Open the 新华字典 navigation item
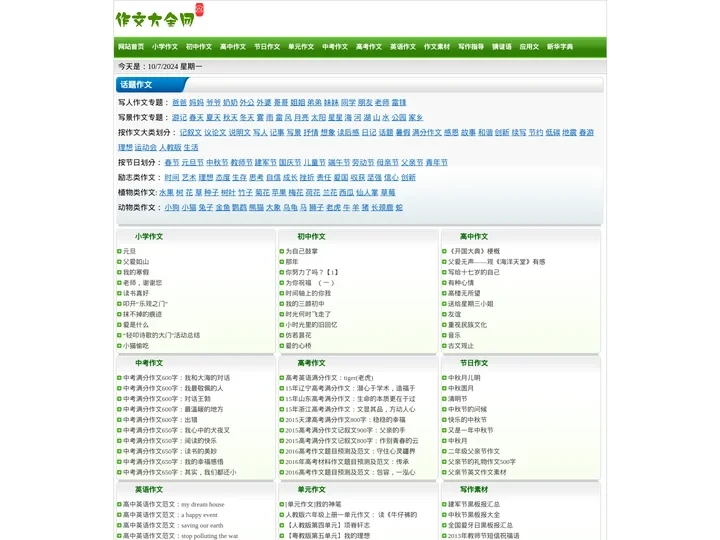Viewport: 720px width, 540px height. (x=560, y=47)
